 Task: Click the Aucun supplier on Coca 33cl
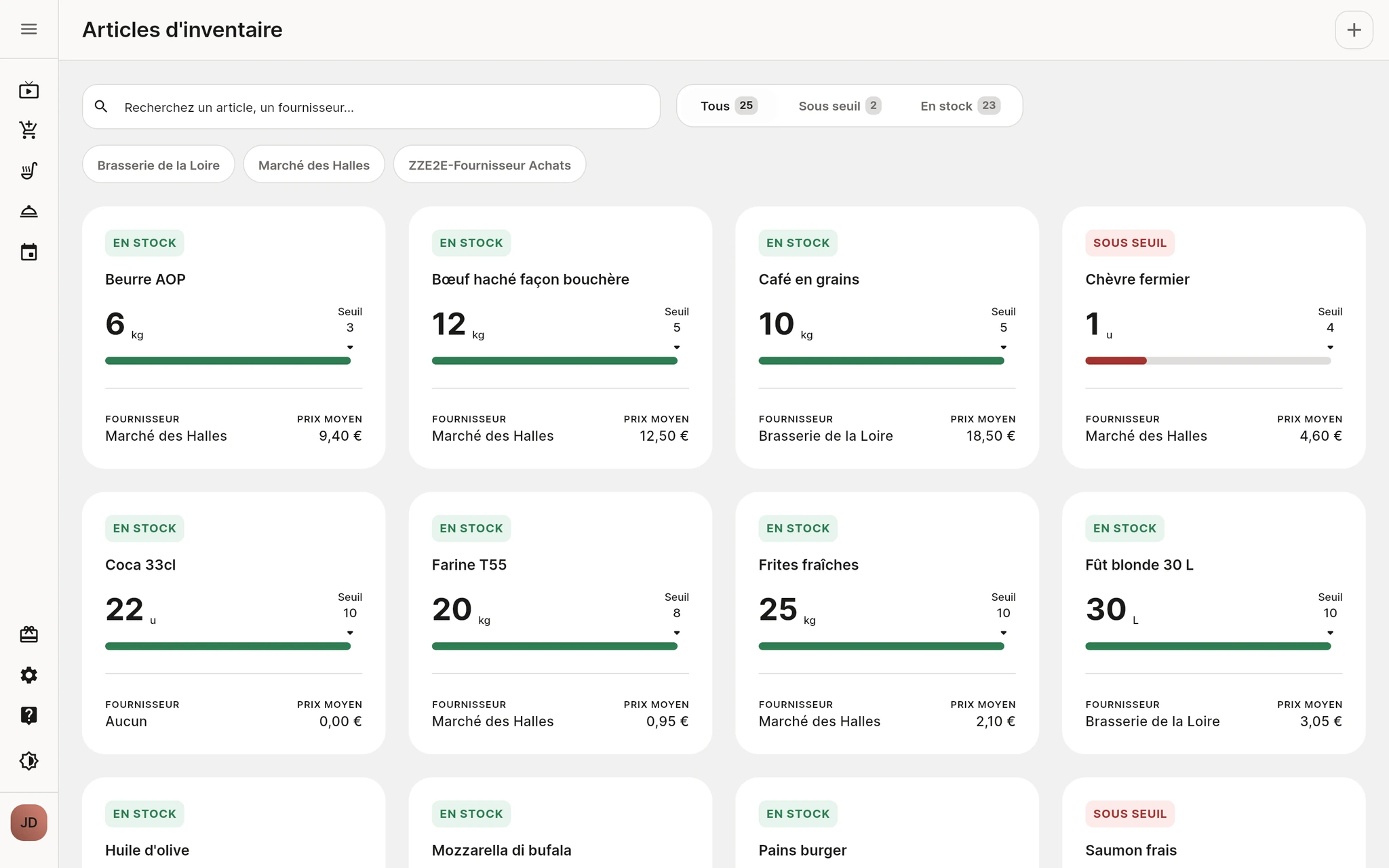click(126, 722)
